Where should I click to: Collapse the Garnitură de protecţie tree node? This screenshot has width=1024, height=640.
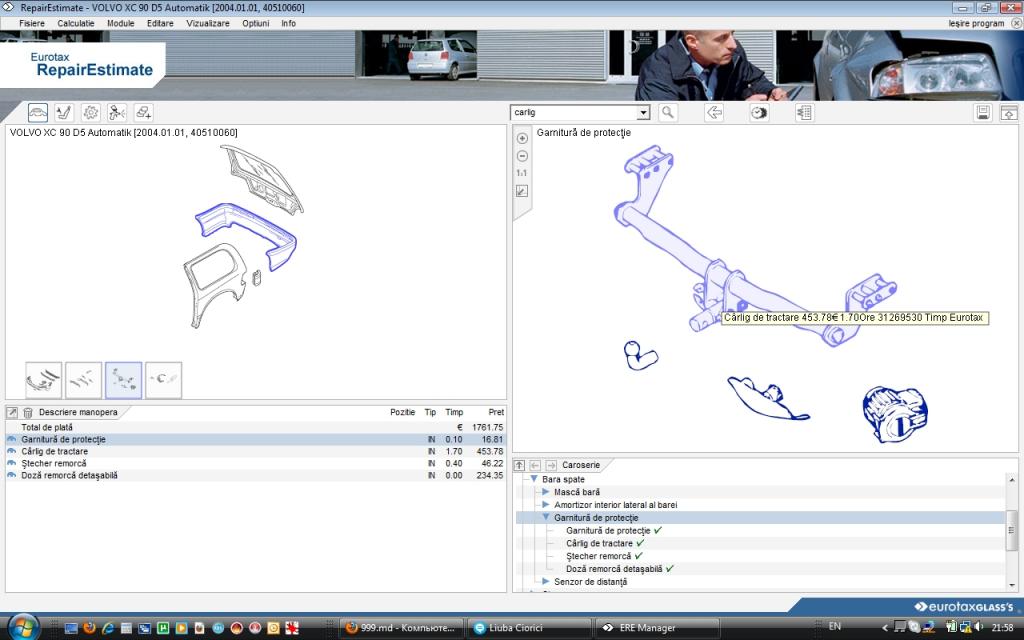tap(546, 517)
